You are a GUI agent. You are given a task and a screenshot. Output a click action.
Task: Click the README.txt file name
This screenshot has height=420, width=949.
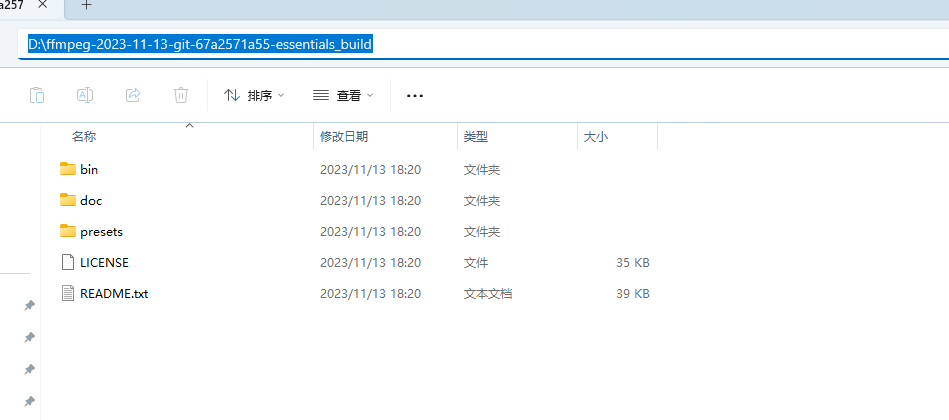pos(114,294)
